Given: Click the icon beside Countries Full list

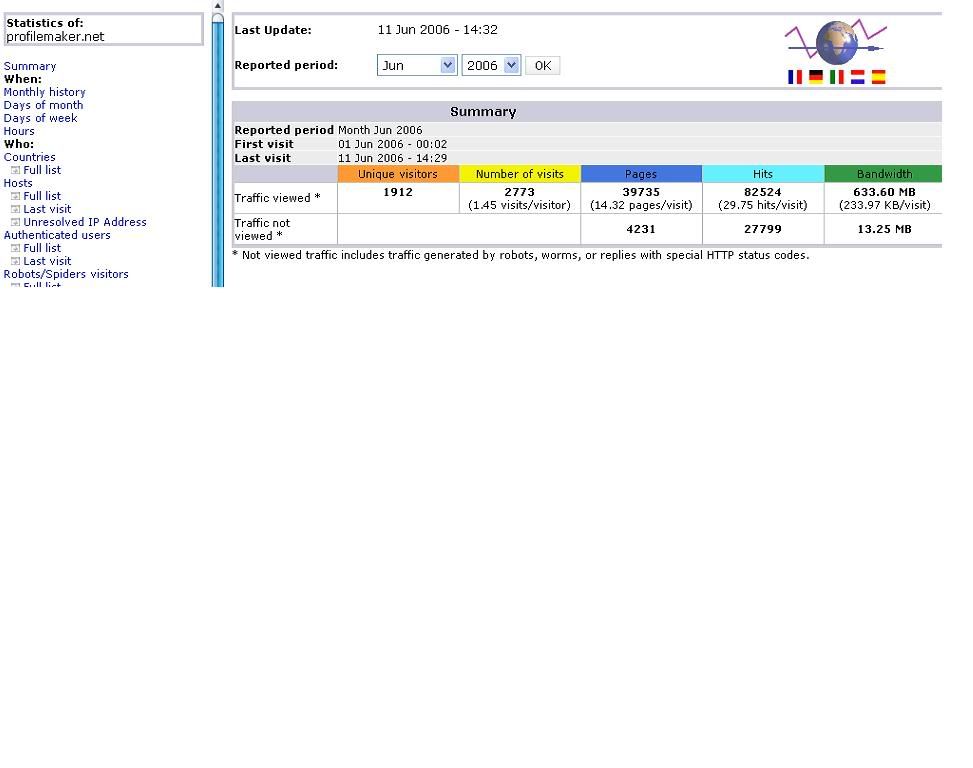Looking at the screenshot, I should [x=16, y=170].
